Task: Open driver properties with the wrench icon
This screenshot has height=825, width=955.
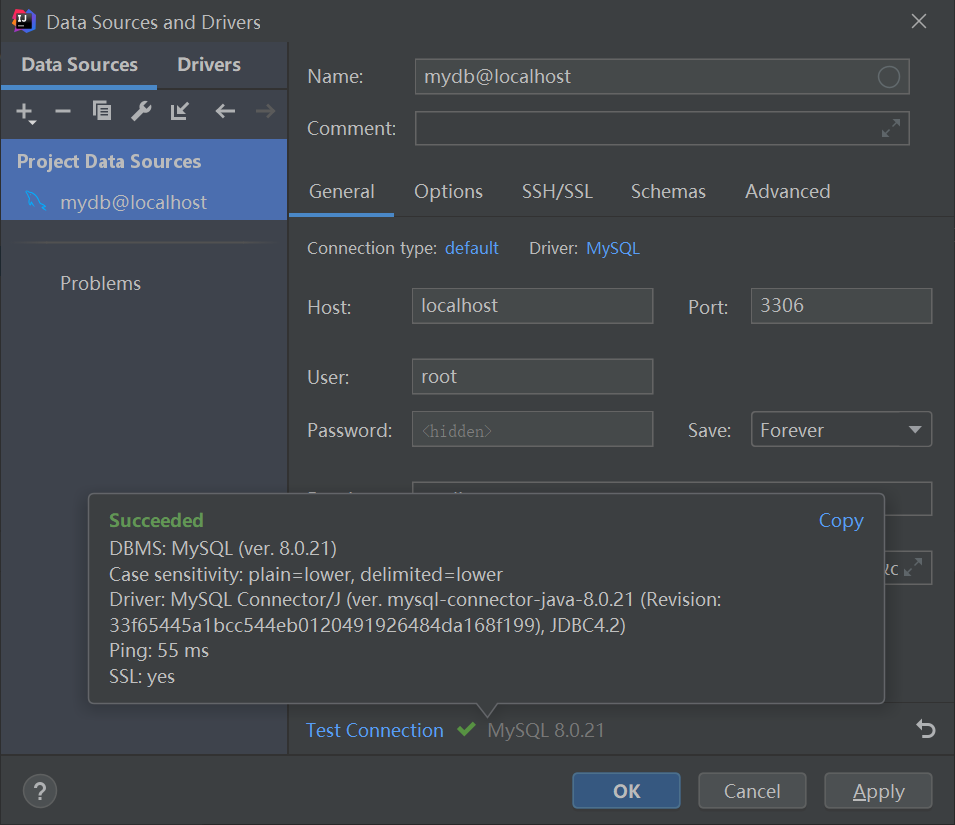Action: click(x=140, y=112)
